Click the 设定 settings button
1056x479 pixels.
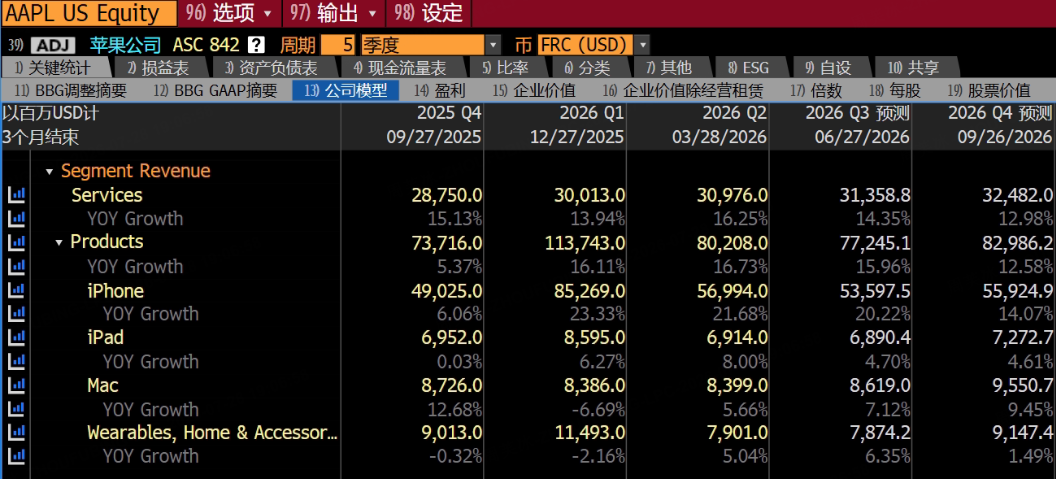[434, 13]
